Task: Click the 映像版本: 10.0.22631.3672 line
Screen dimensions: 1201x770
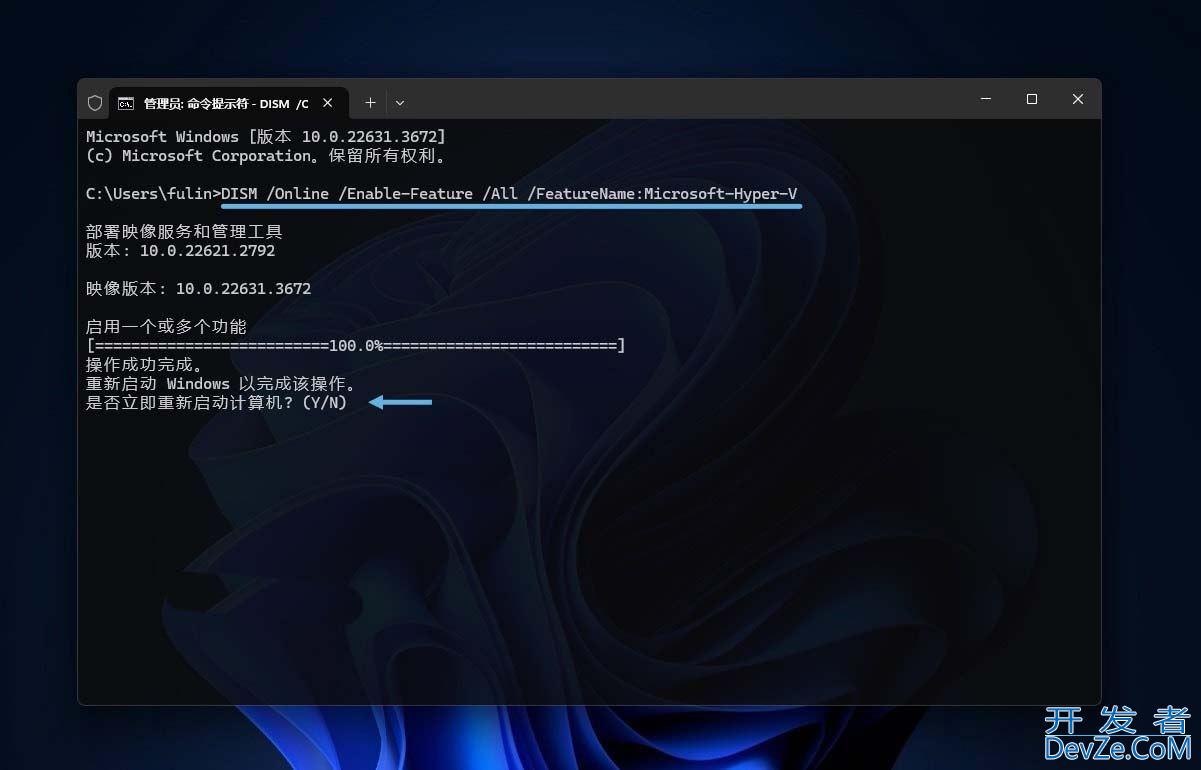Action: [x=198, y=289]
